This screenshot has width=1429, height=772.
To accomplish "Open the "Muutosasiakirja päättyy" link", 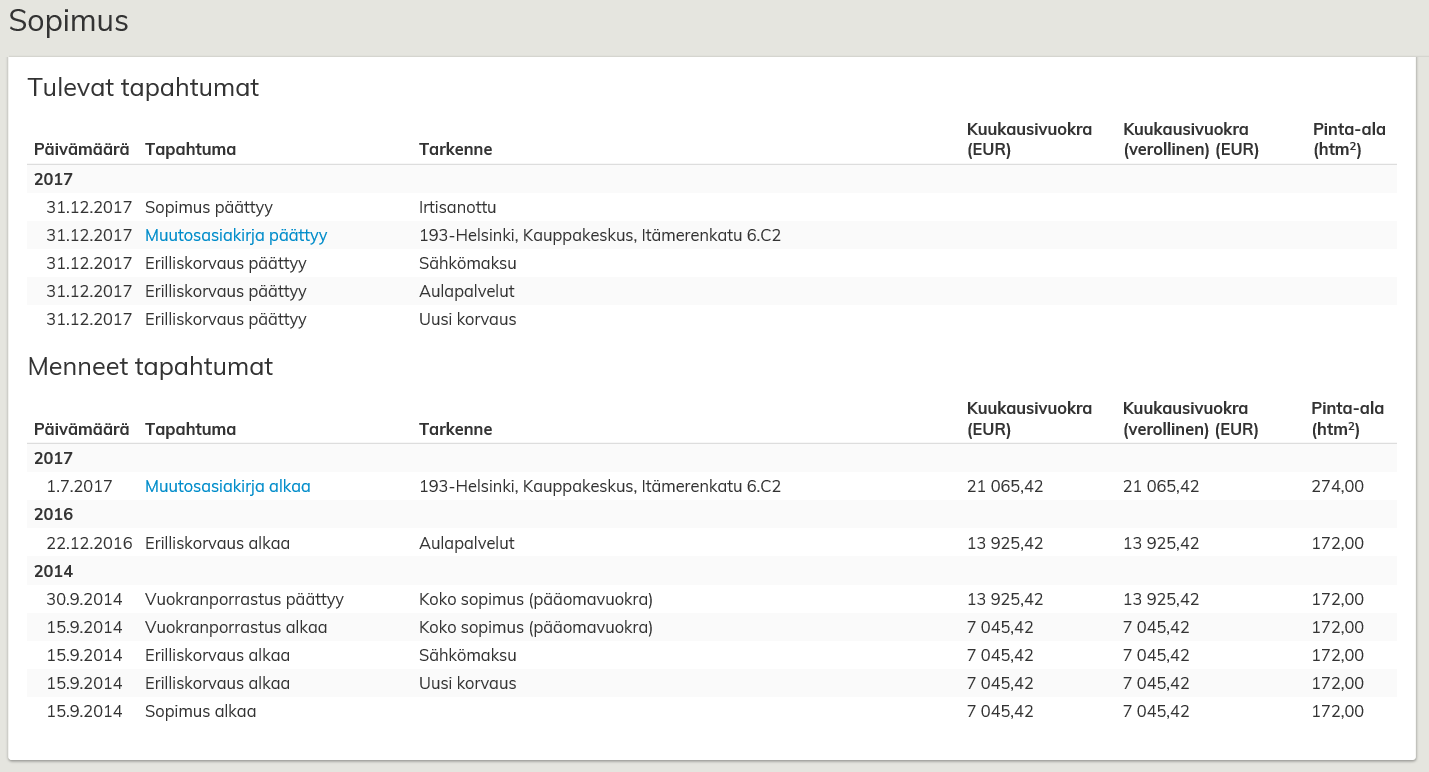I will [236, 236].
